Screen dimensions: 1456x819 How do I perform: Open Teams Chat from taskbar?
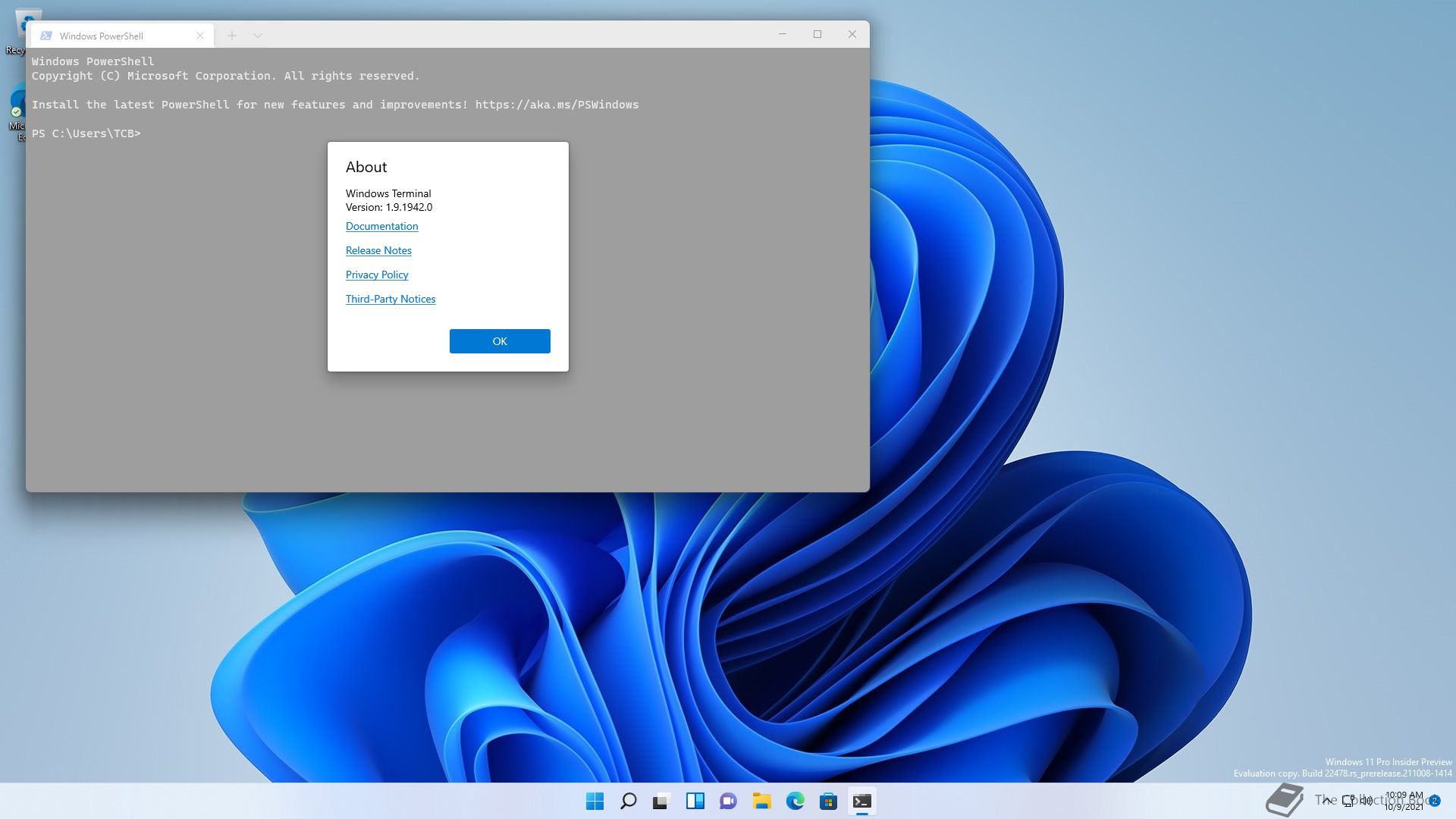point(729,801)
